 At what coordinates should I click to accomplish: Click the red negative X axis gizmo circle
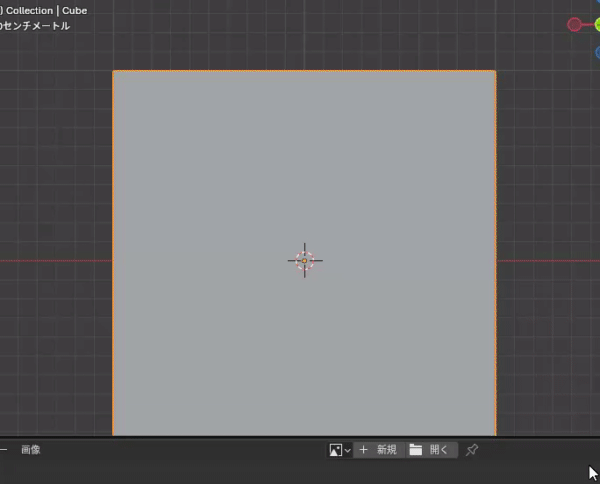[x=574, y=24]
